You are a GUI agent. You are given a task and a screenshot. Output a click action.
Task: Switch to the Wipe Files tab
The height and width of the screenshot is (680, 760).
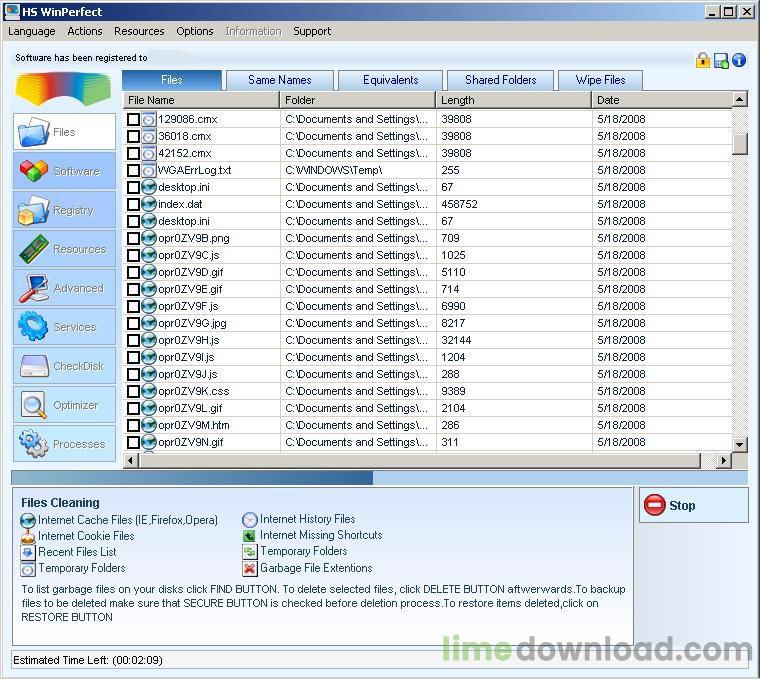[x=601, y=80]
